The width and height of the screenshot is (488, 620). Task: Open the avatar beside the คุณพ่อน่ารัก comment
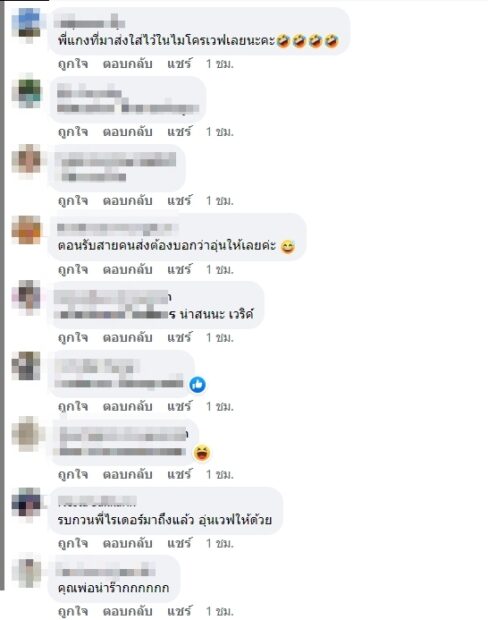coord(27,572)
